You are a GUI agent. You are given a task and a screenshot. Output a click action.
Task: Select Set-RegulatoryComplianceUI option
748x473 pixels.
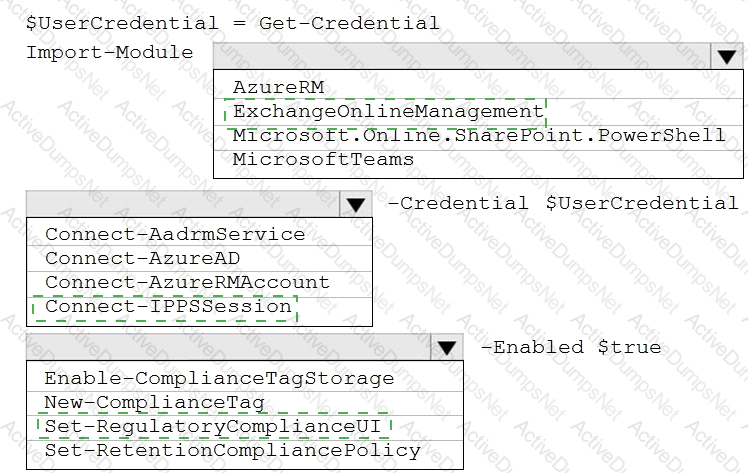click(214, 427)
